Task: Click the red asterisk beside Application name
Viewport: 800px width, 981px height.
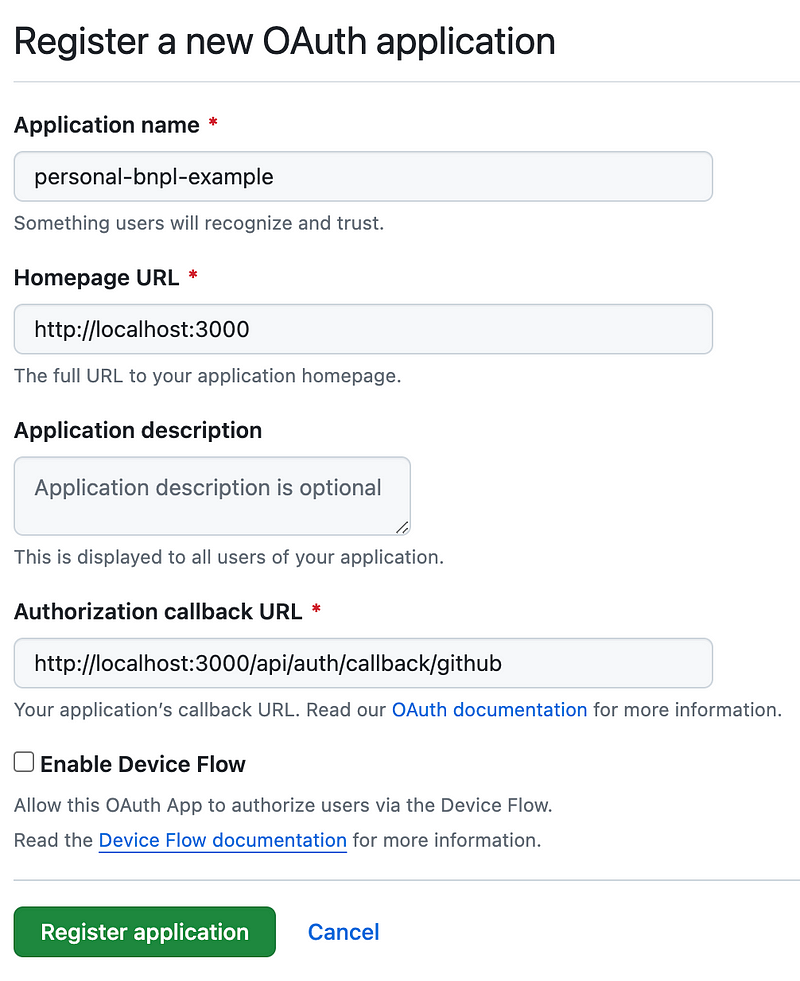Action: [213, 125]
